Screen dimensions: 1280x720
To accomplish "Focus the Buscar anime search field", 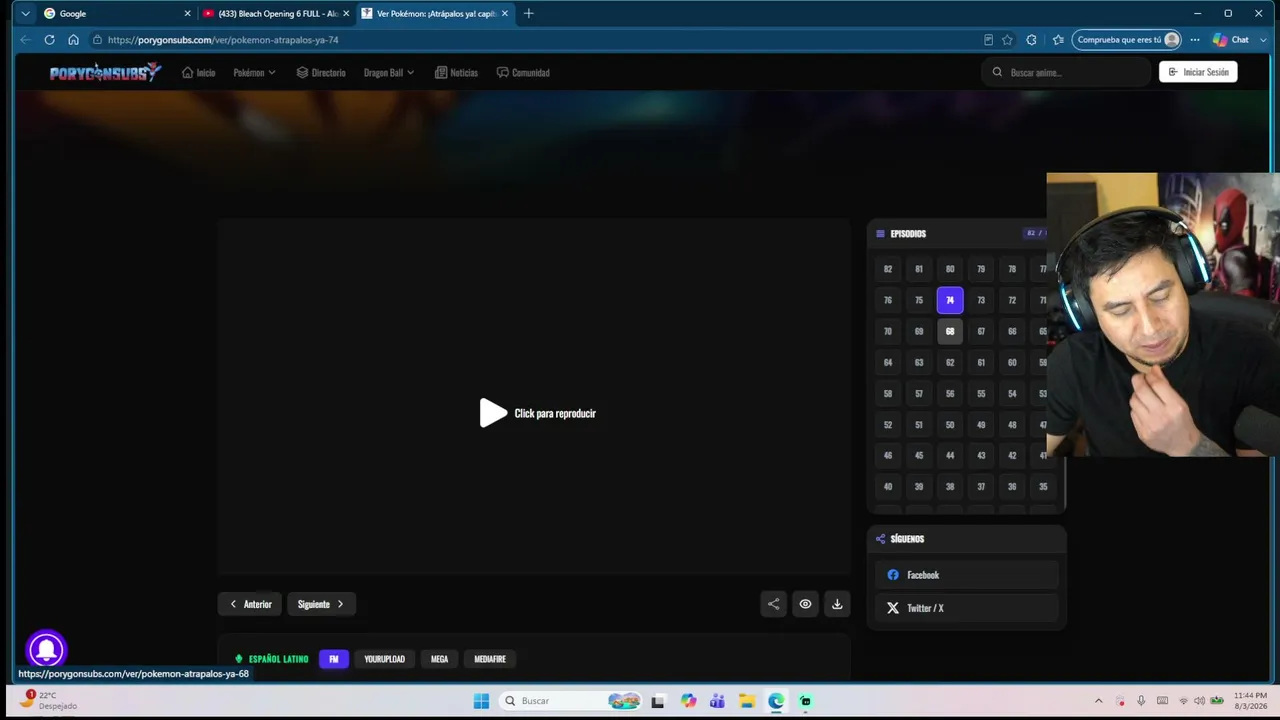I will pyautogui.click(x=1066, y=72).
